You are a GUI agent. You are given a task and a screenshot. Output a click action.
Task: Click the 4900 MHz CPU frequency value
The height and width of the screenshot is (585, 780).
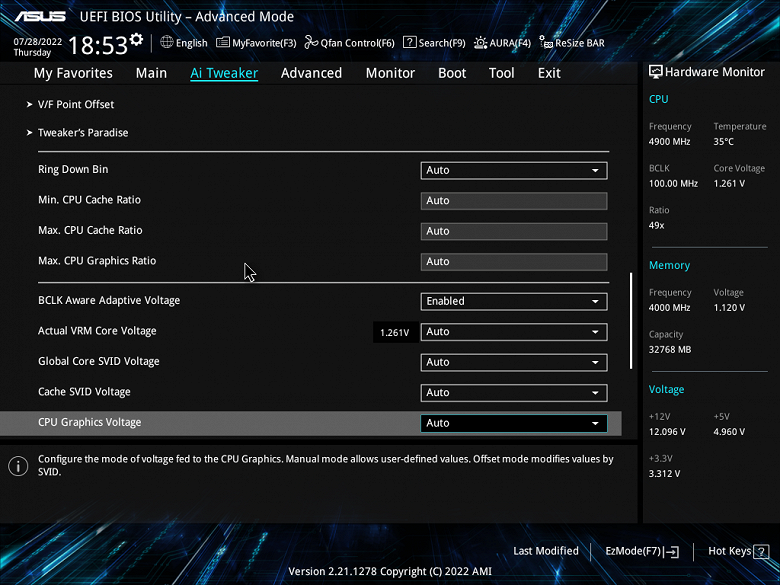tap(669, 142)
